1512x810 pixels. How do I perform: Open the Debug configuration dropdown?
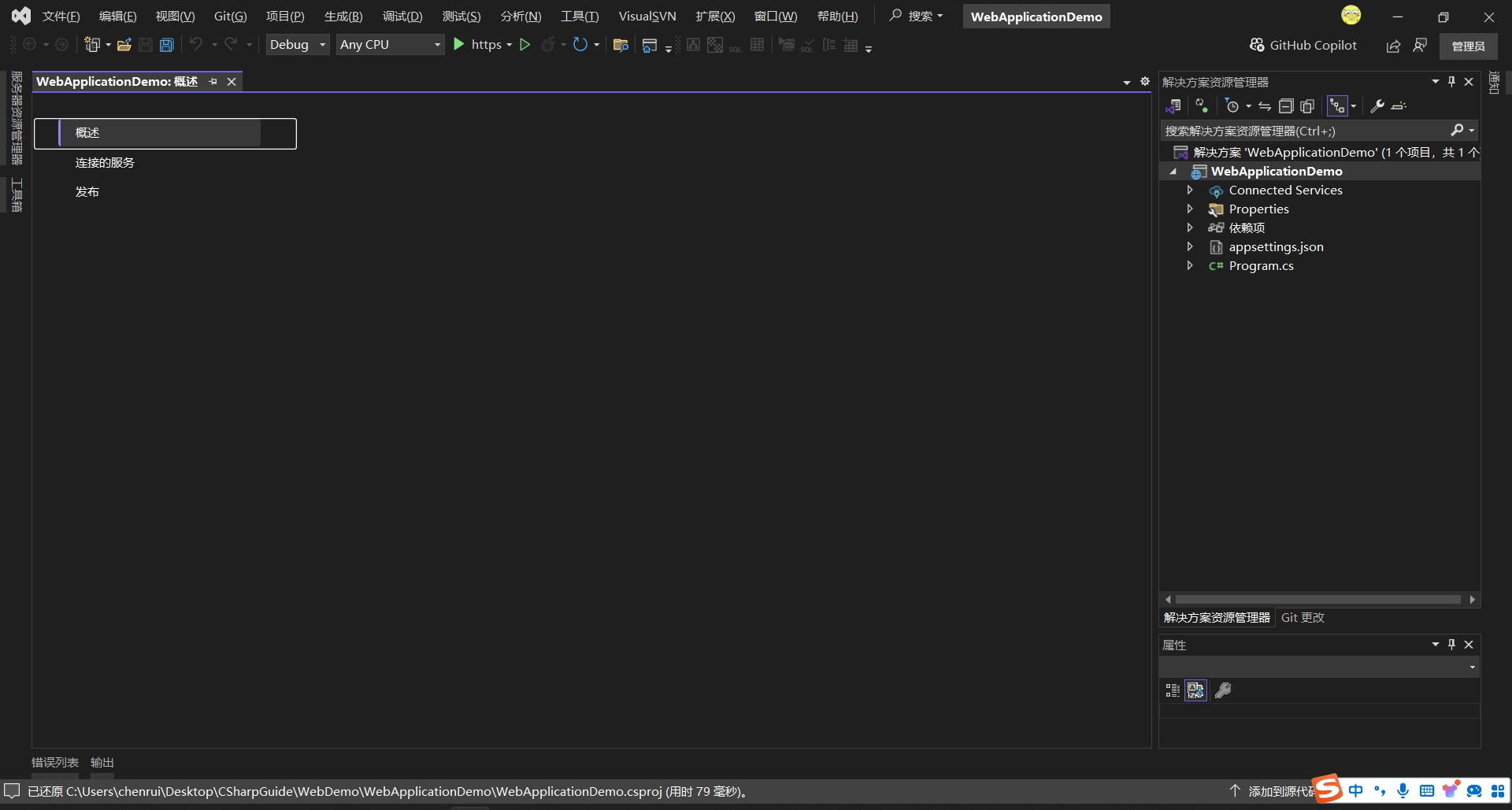(x=298, y=45)
